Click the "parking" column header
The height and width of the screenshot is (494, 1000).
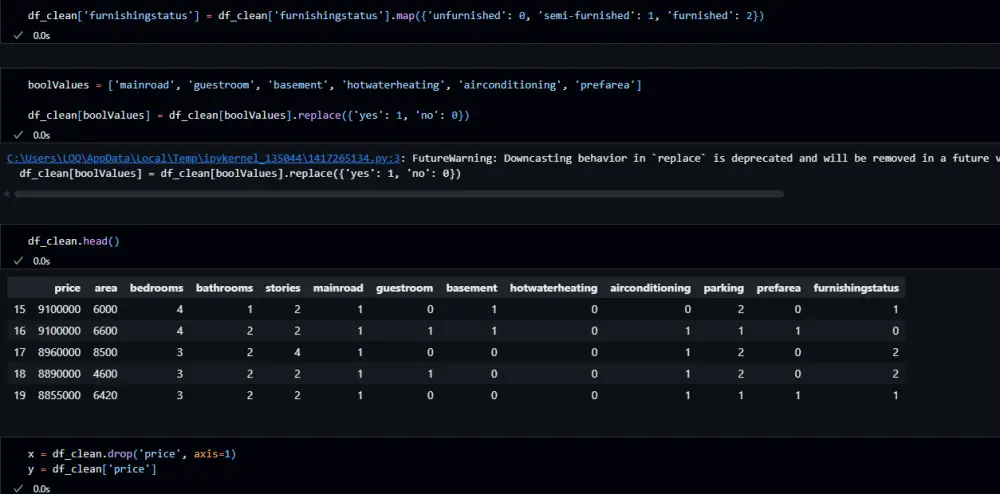722,288
